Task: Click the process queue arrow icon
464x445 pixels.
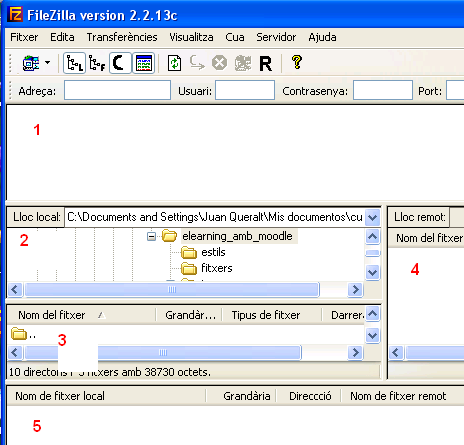Action: [197, 63]
